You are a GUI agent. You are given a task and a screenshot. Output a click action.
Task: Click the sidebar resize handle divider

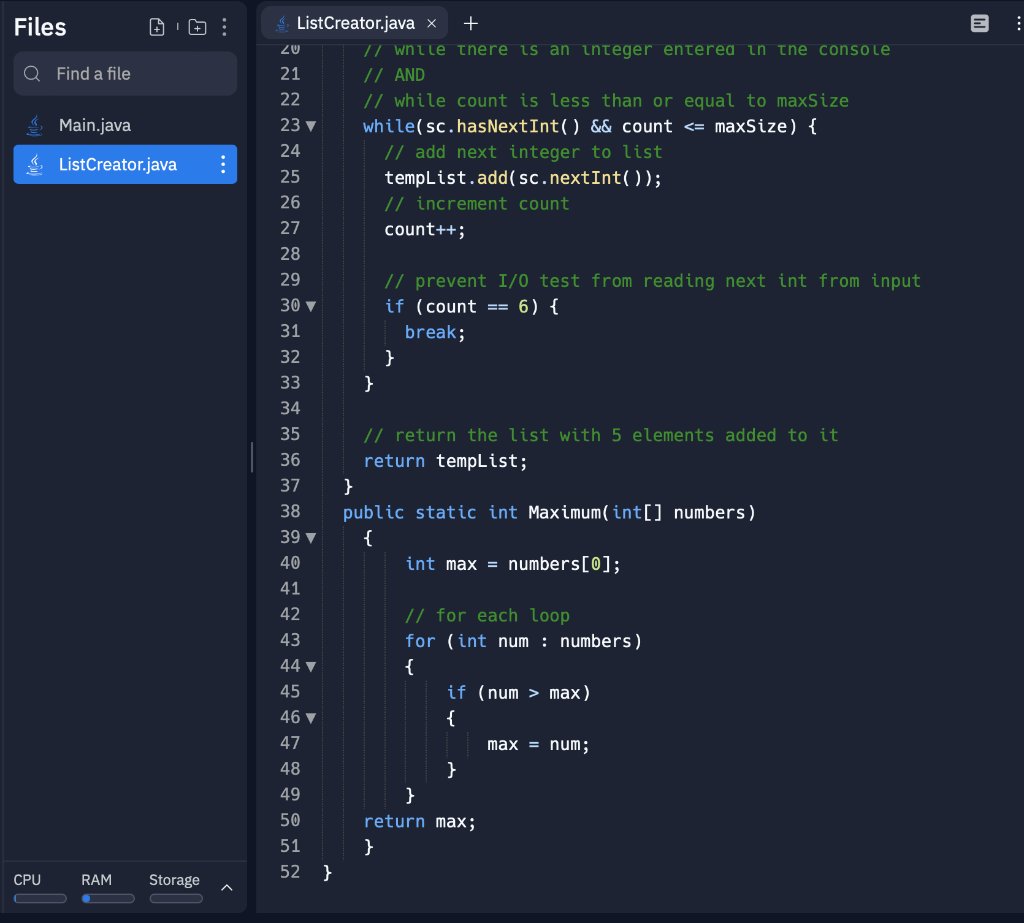click(x=252, y=457)
